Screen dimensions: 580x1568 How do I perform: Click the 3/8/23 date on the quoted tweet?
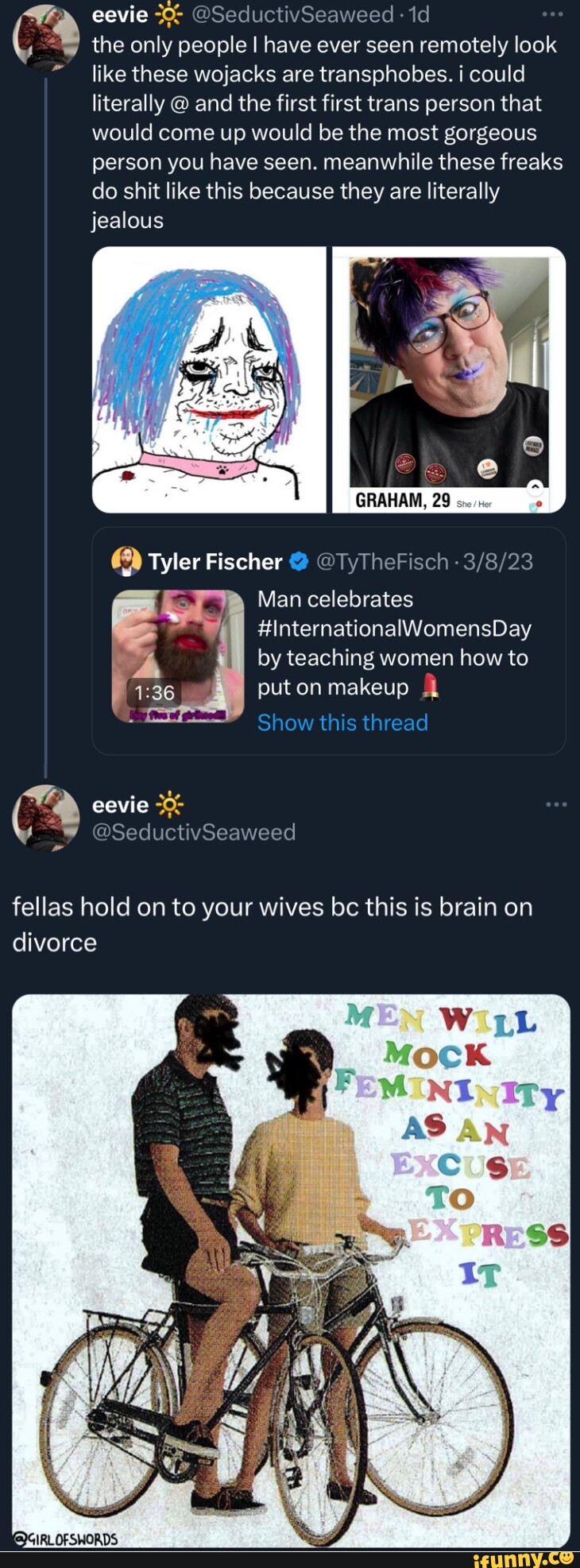[498, 562]
